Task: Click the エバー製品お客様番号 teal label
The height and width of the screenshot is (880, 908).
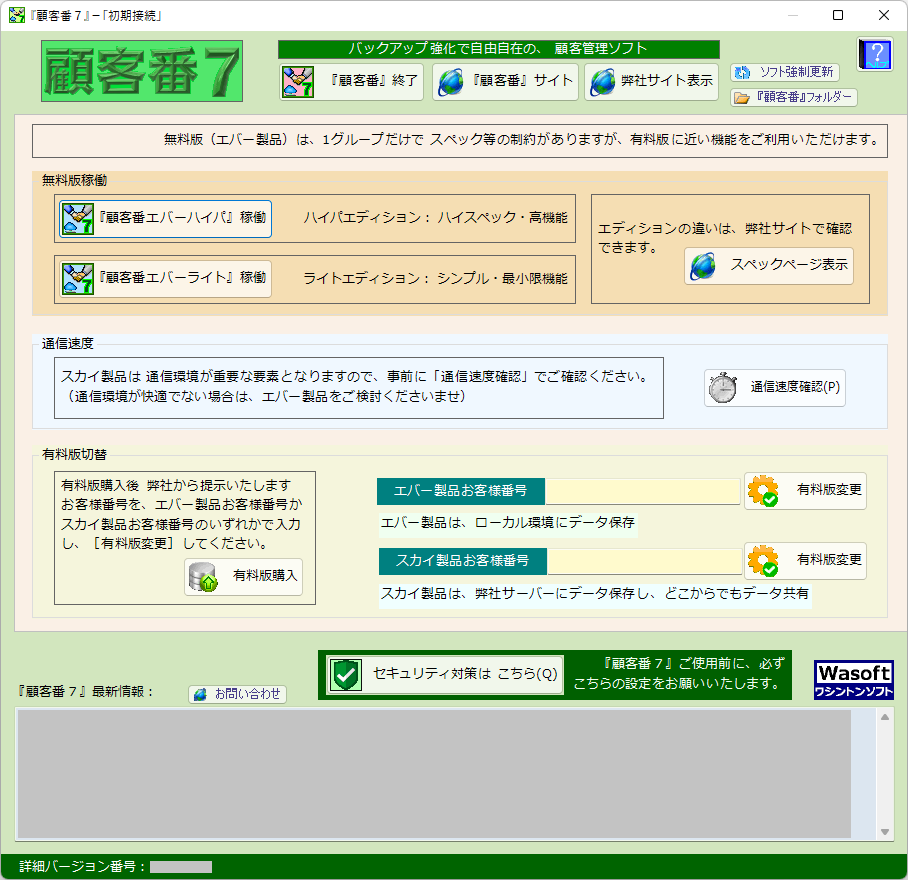Action: click(x=460, y=492)
